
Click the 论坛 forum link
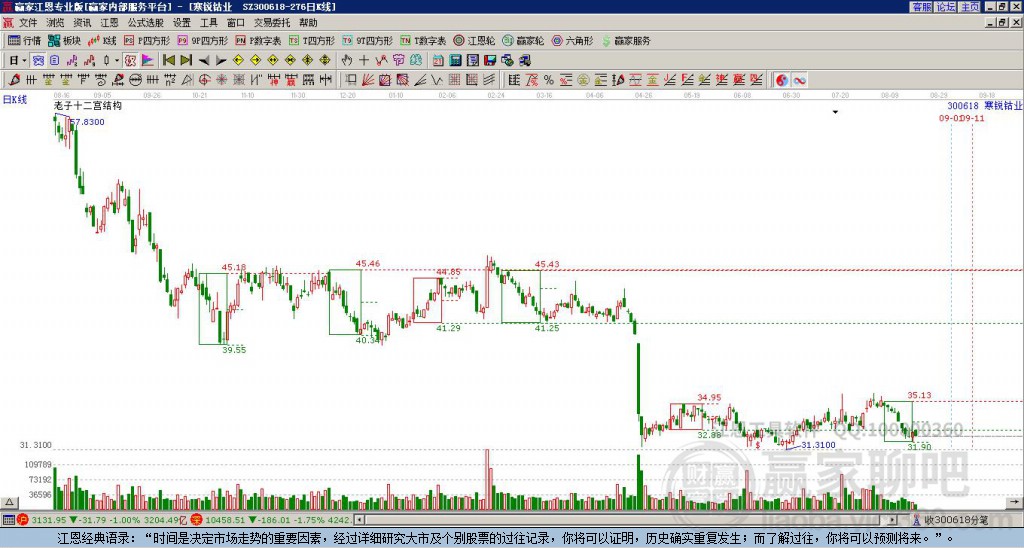(x=945, y=7)
